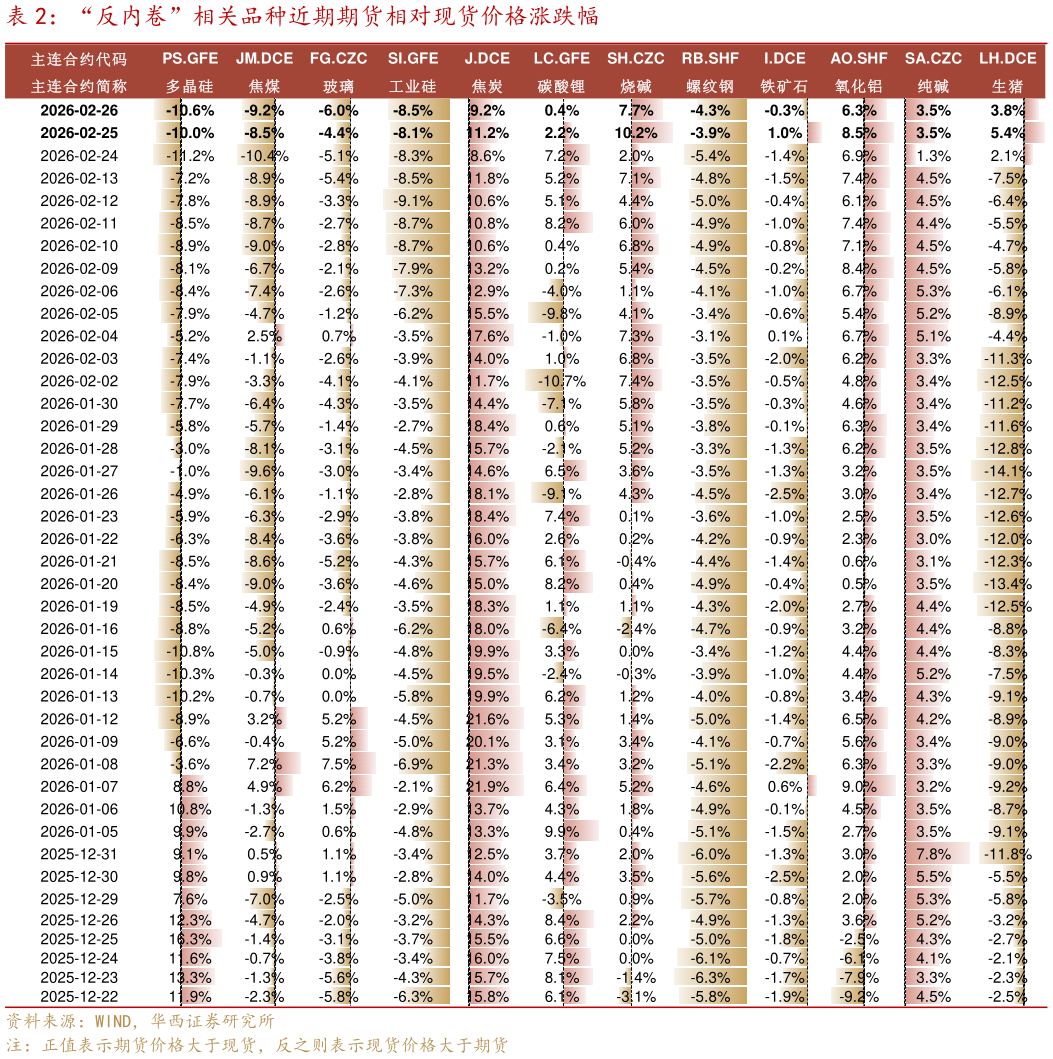
Task: Click the 21.9% value in J.DCE column
Action: point(488,786)
